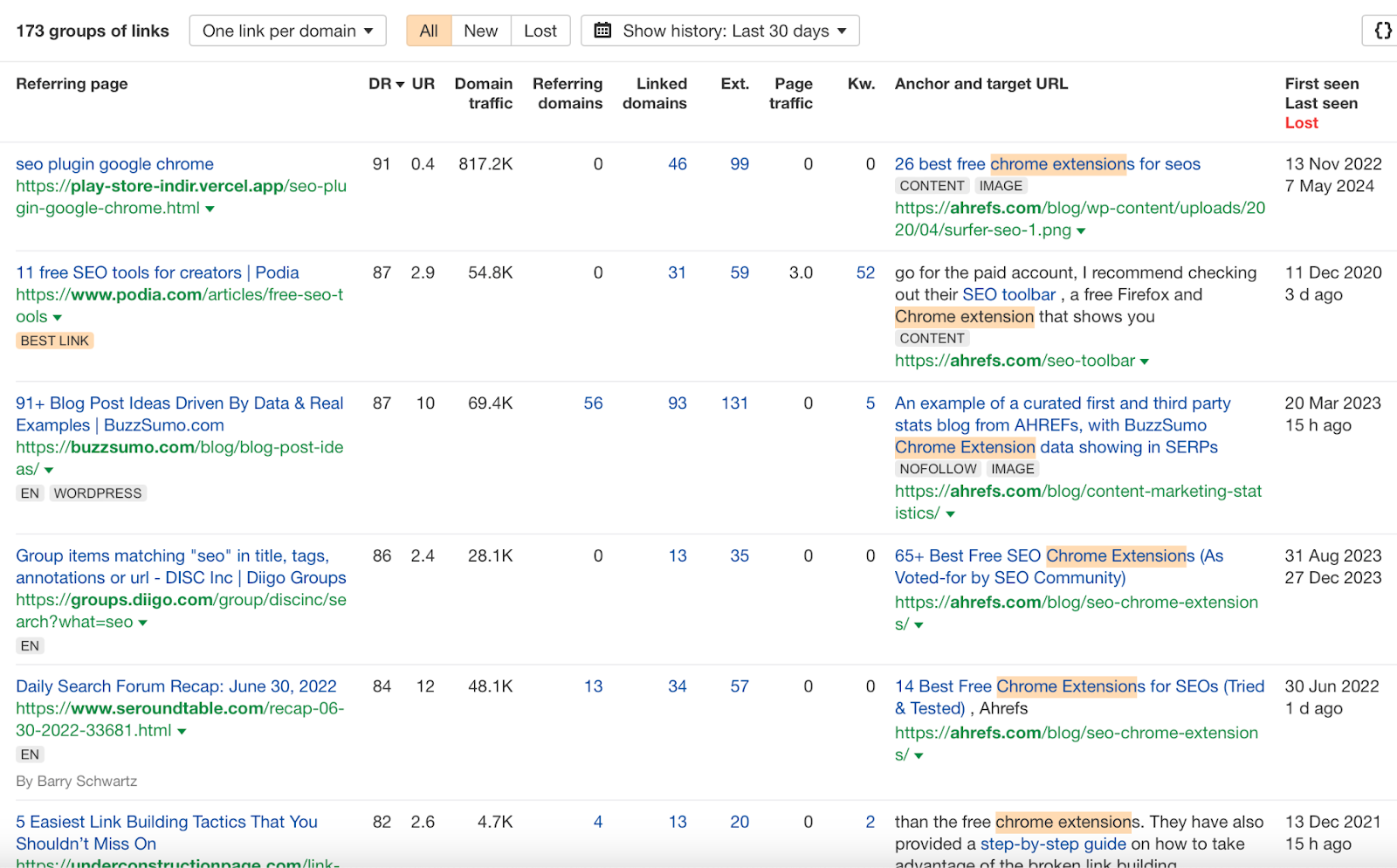
Task: Click external links count 131
Action: click(x=734, y=403)
